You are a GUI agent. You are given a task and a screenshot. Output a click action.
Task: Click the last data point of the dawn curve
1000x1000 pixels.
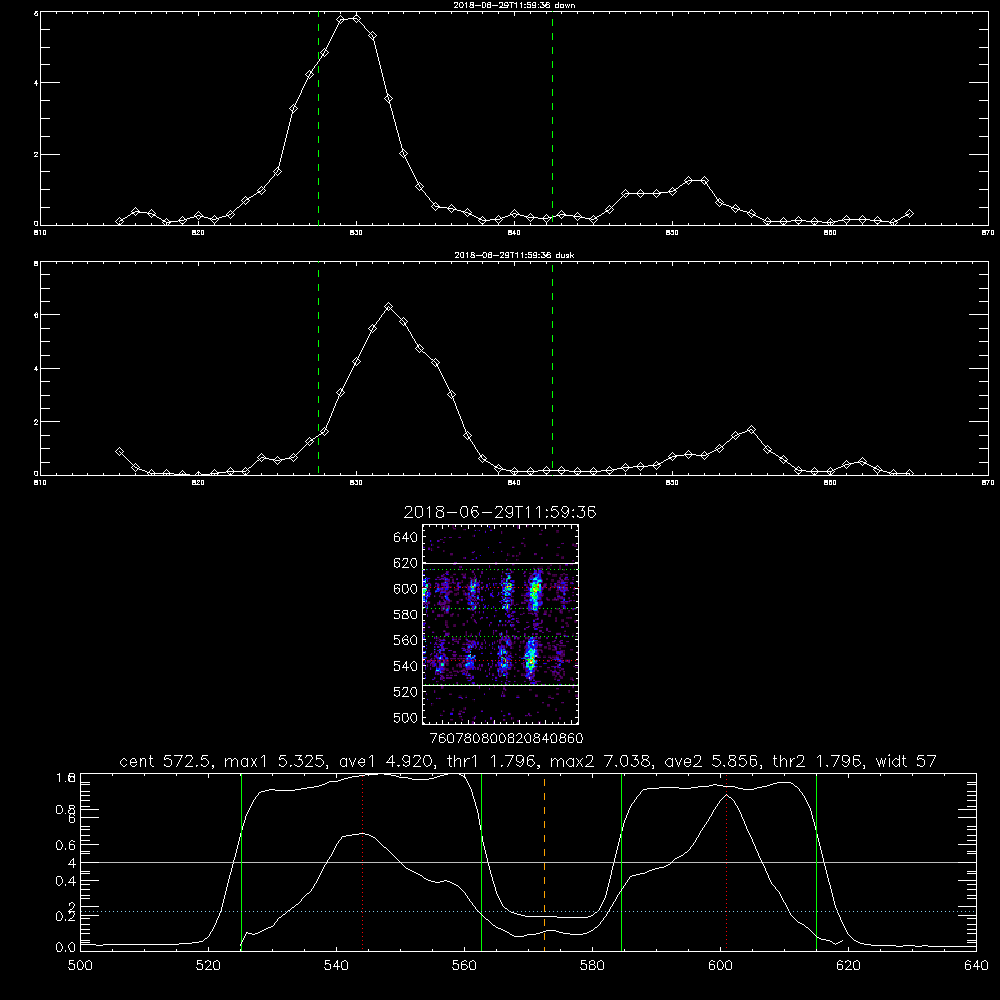(x=909, y=214)
